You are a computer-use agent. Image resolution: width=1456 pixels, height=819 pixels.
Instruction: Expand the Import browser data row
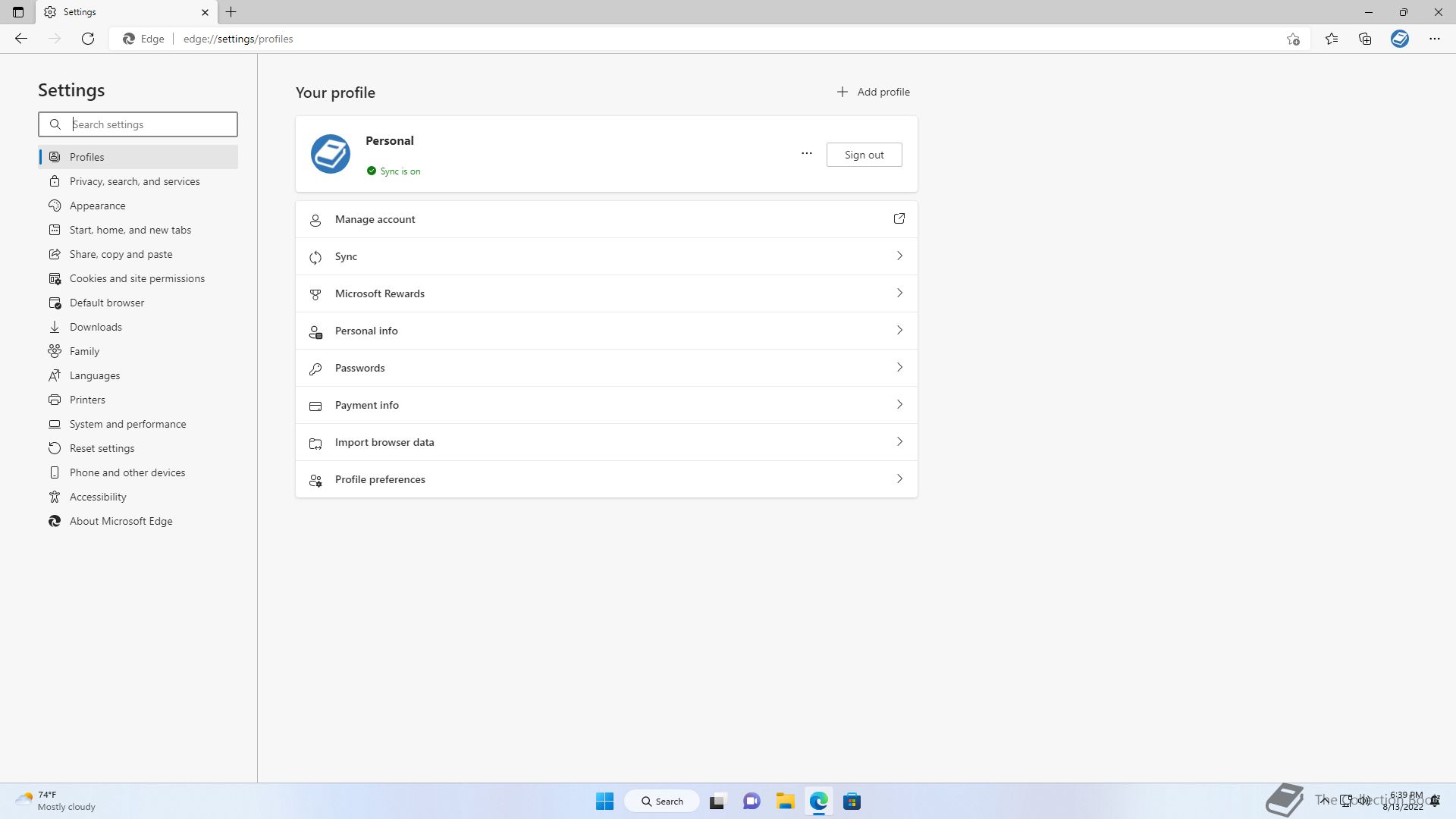tap(607, 442)
